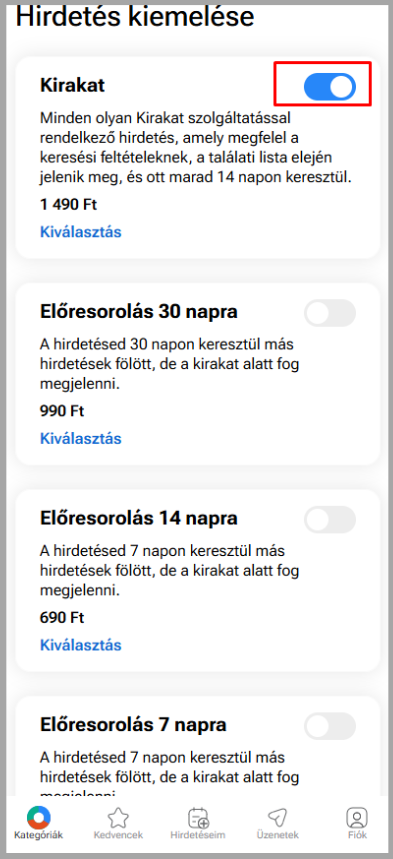Select the Hirdetéseim tab label
Screen dimensions: 393x859
pyautogui.click(x=198, y=835)
